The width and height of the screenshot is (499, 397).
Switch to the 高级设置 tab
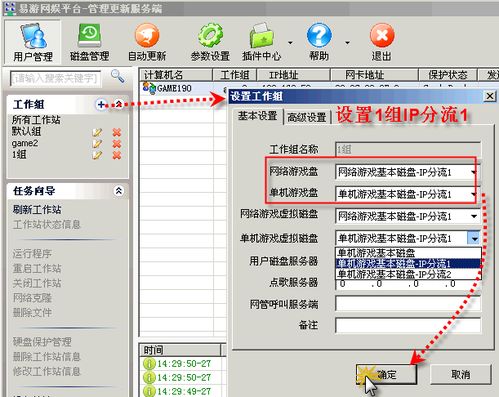(x=307, y=117)
